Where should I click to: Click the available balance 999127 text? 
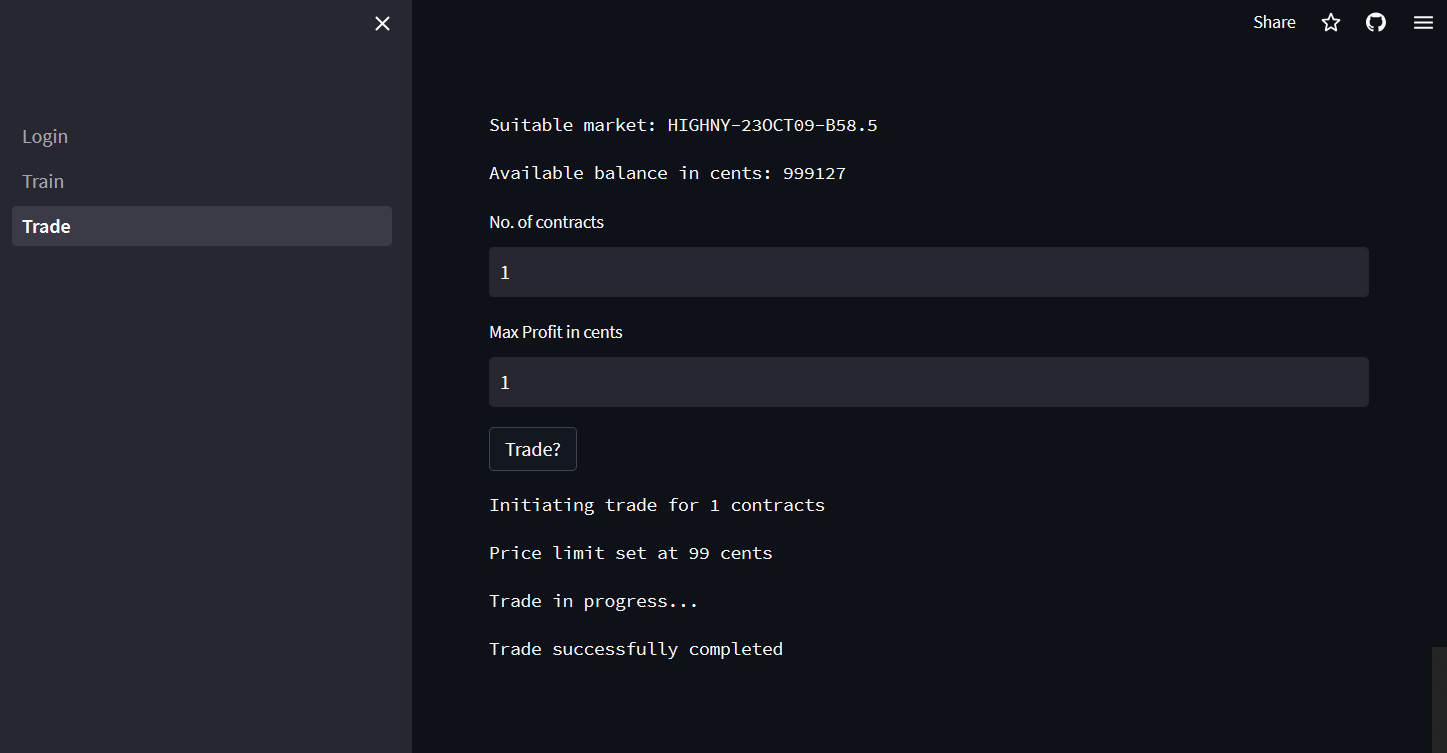(x=667, y=172)
